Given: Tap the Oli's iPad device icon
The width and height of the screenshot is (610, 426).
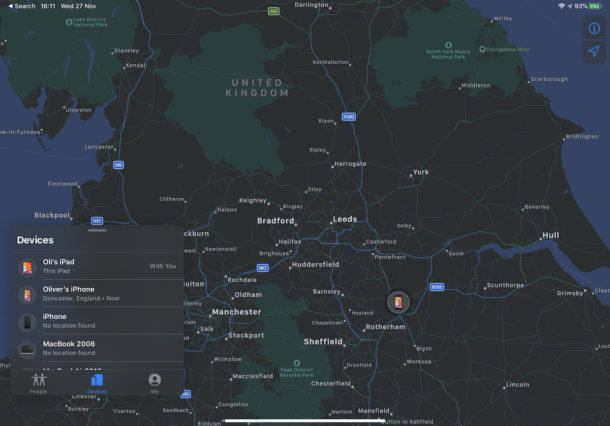Looking at the screenshot, I should (26, 266).
